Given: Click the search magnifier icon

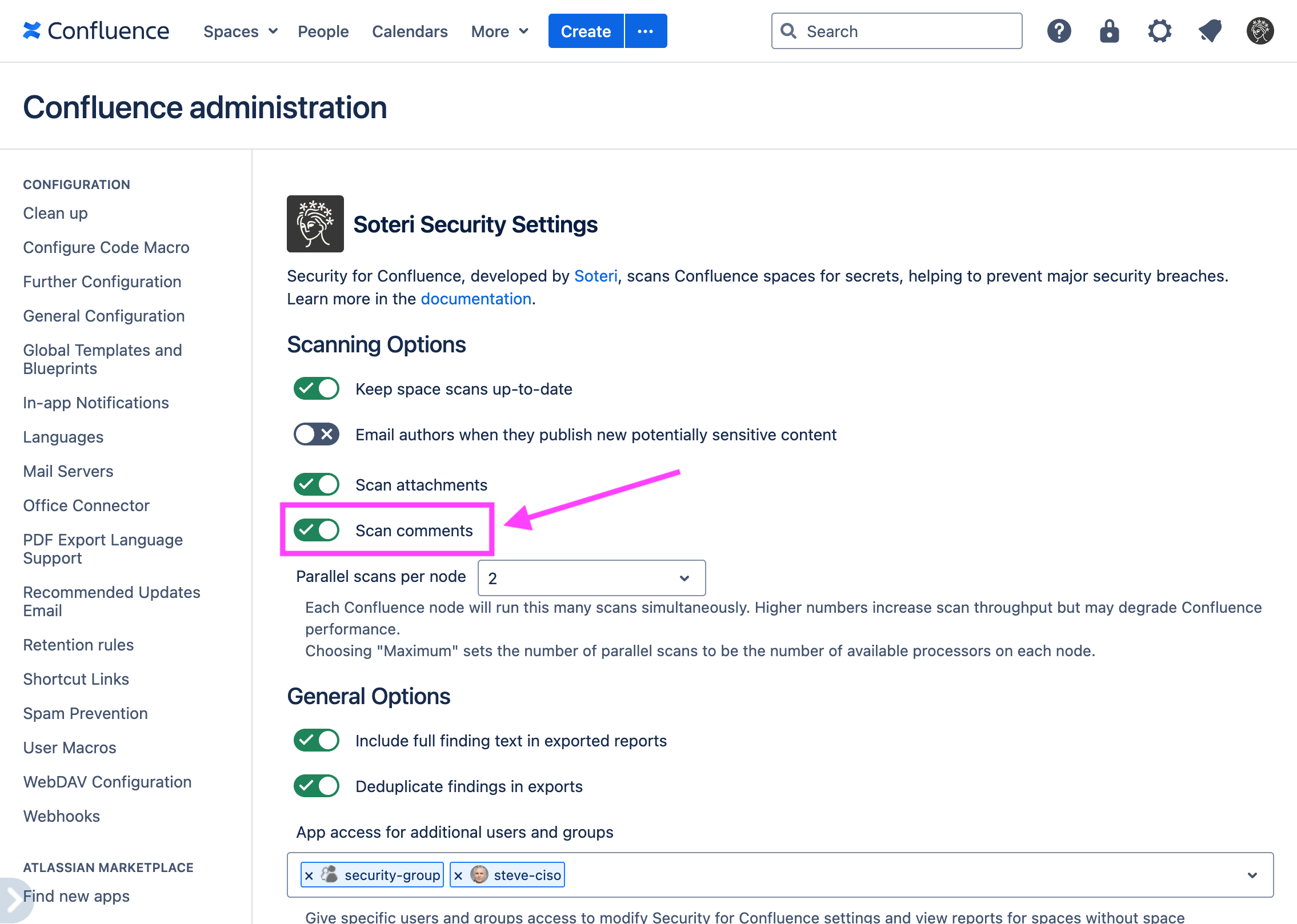Looking at the screenshot, I should pos(789,31).
